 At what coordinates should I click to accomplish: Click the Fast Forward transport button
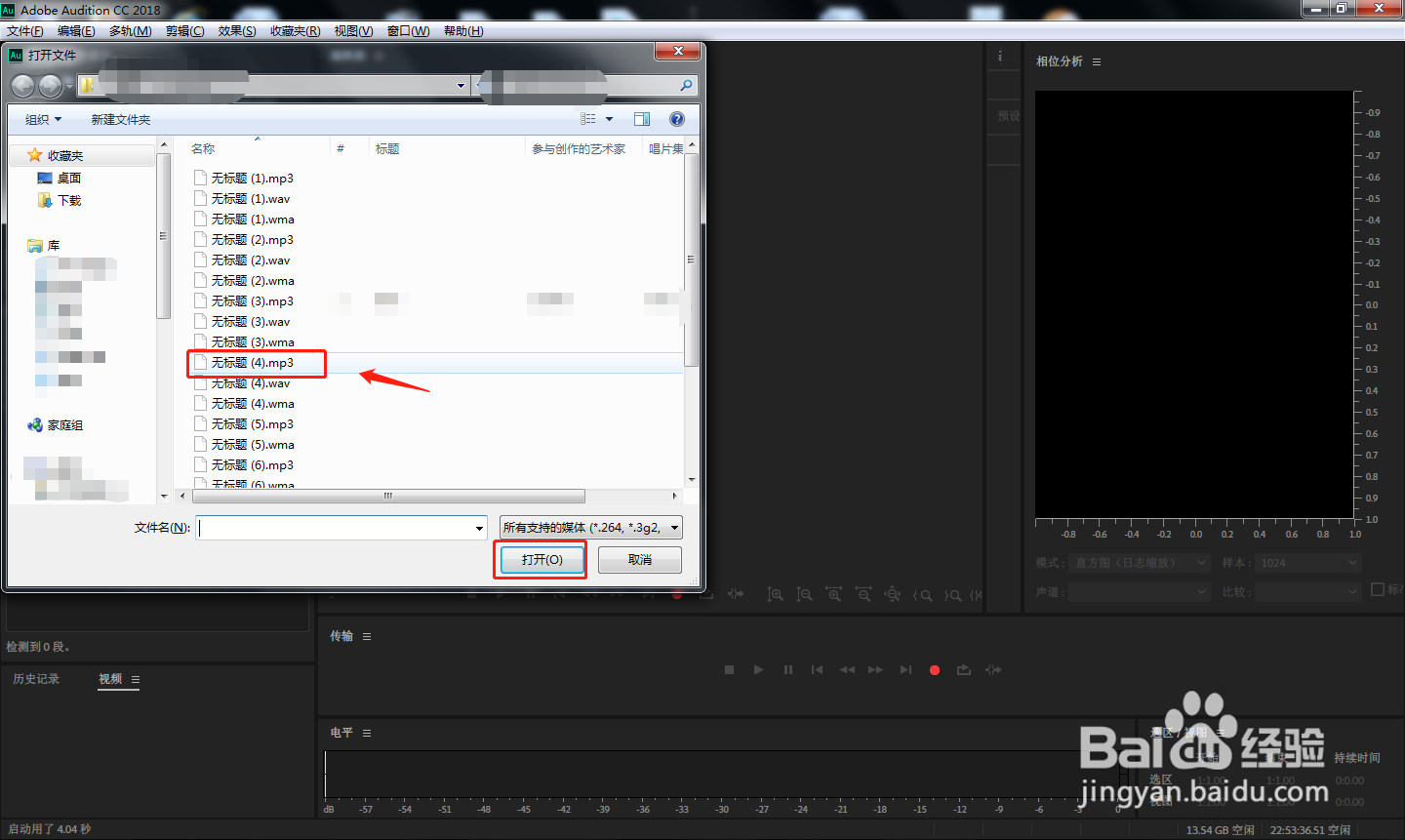(876, 670)
